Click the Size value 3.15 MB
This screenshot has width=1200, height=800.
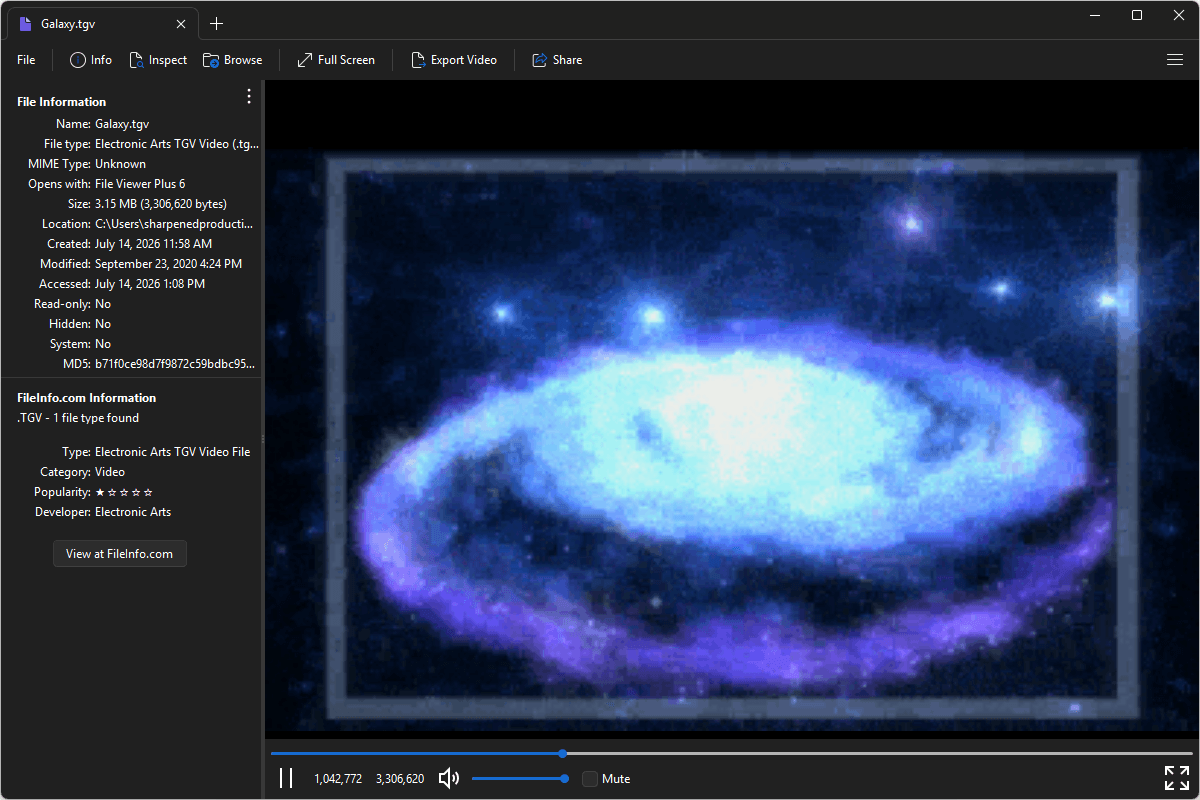[x=161, y=204]
